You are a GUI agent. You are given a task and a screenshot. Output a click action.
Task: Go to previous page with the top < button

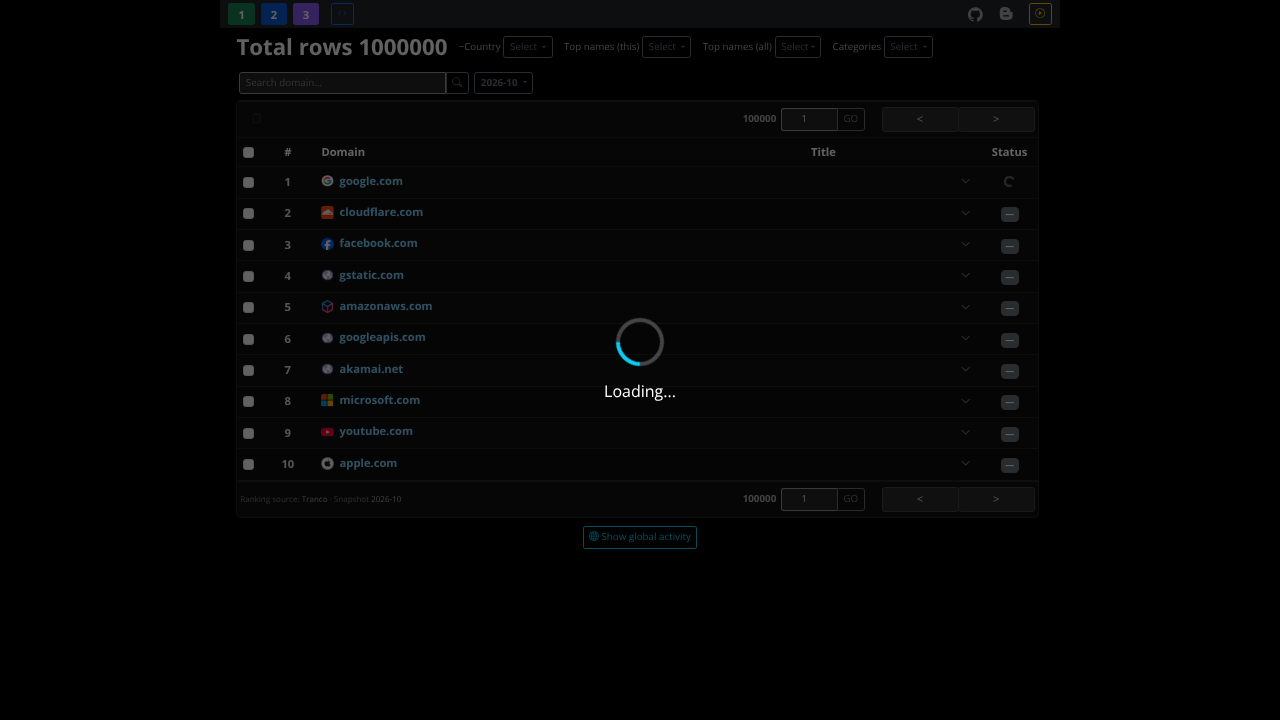pos(920,119)
